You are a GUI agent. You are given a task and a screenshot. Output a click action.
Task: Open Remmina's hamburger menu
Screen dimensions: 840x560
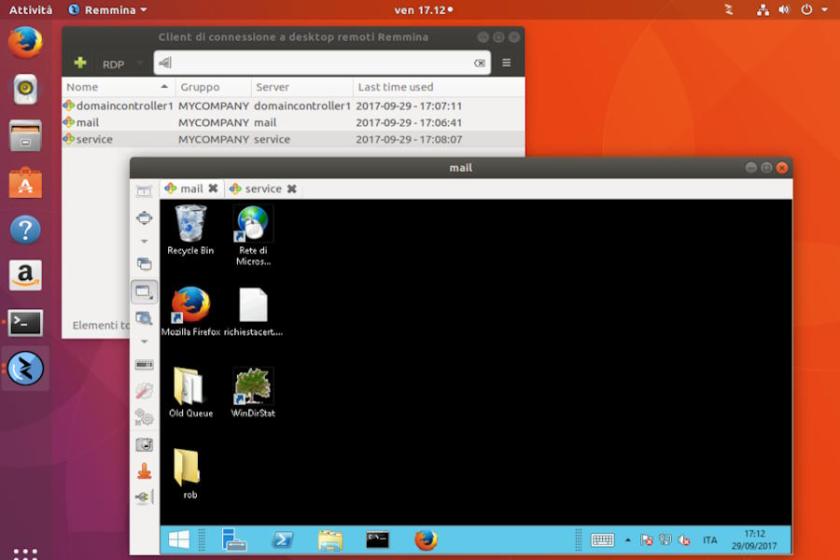[506, 63]
